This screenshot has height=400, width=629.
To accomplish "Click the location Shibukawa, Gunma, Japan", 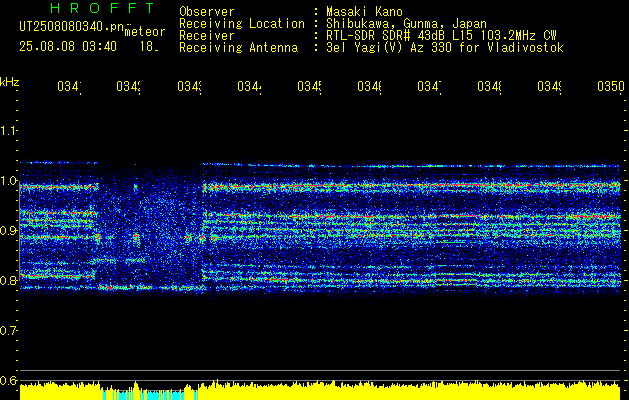I will coord(406,24).
